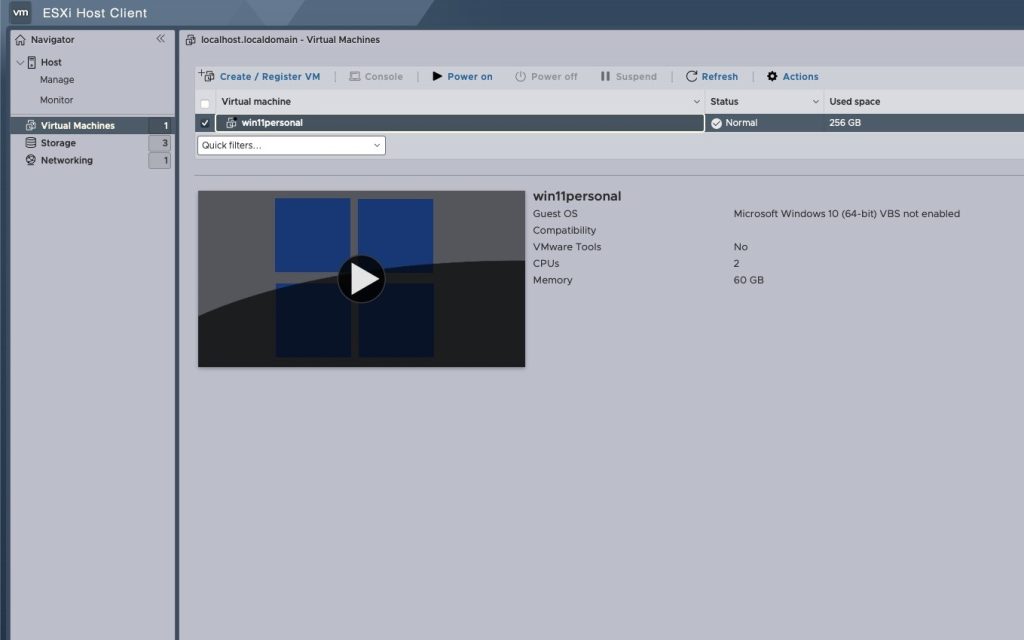Open the Quick filters dropdown

tap(291, 145)
